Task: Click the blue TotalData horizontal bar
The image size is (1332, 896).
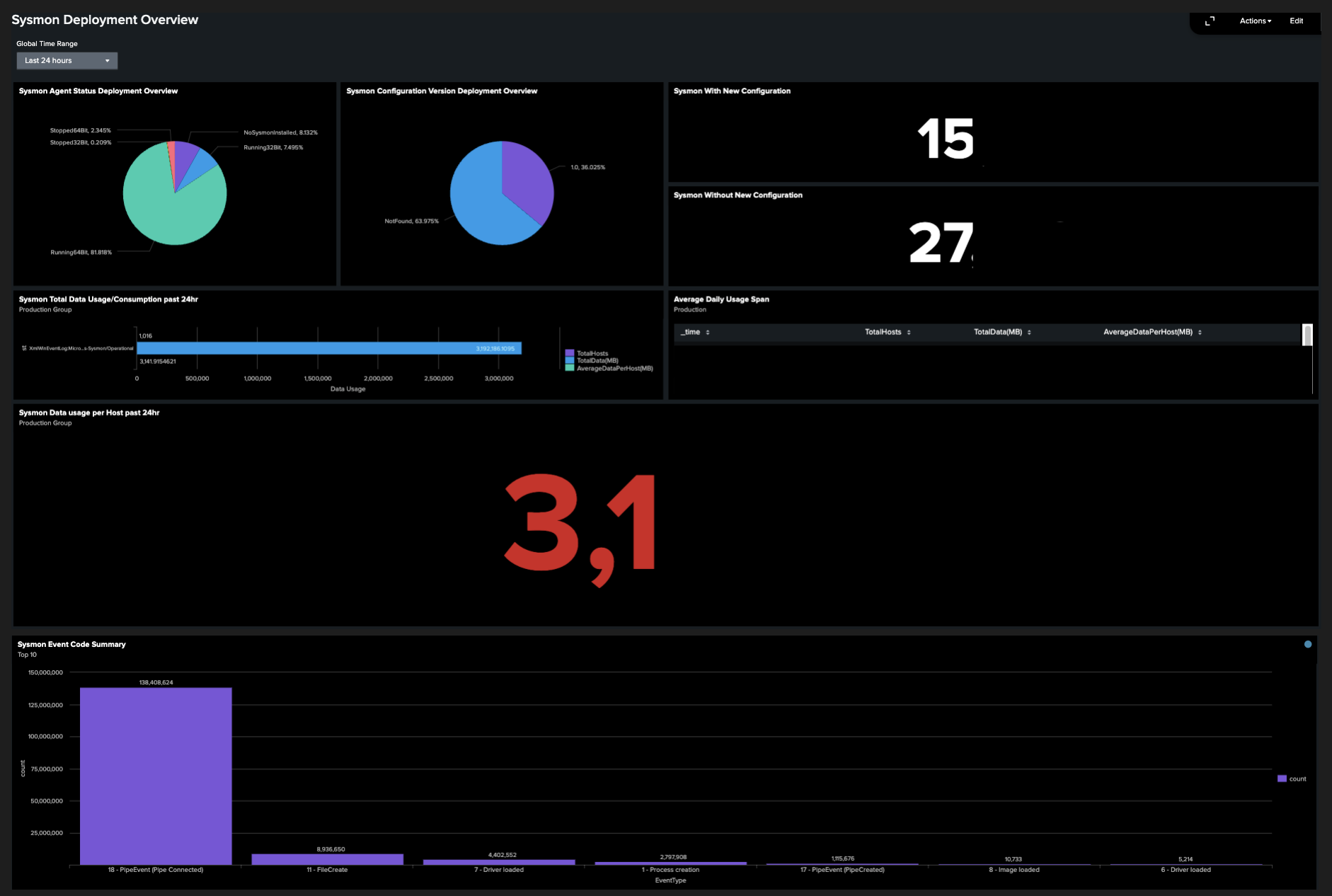Action: click(x=329, y=348)
